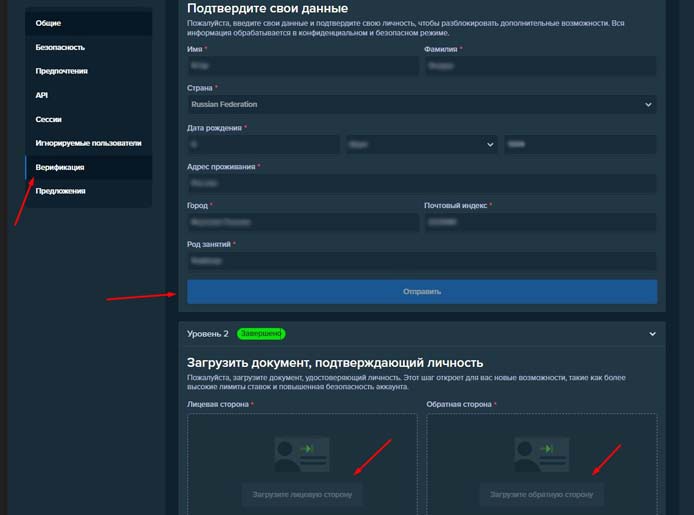Image resolution: width=694 pixels, height=515 pixels.
Task: Select API in the sidebar
Action: click(x=42, y=95)
